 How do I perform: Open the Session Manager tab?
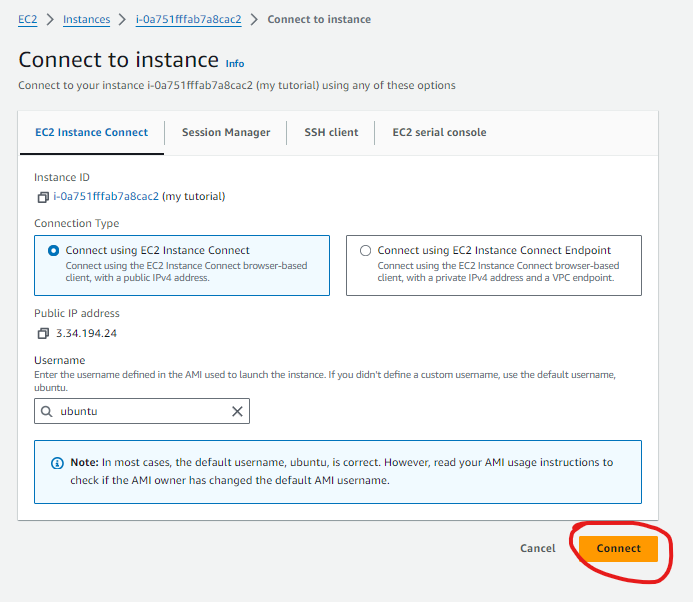(x=226, y=133)
